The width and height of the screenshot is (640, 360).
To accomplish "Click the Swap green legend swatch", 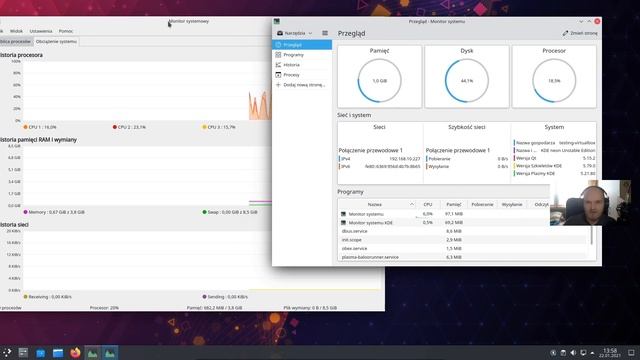I will tap(204, 212).
